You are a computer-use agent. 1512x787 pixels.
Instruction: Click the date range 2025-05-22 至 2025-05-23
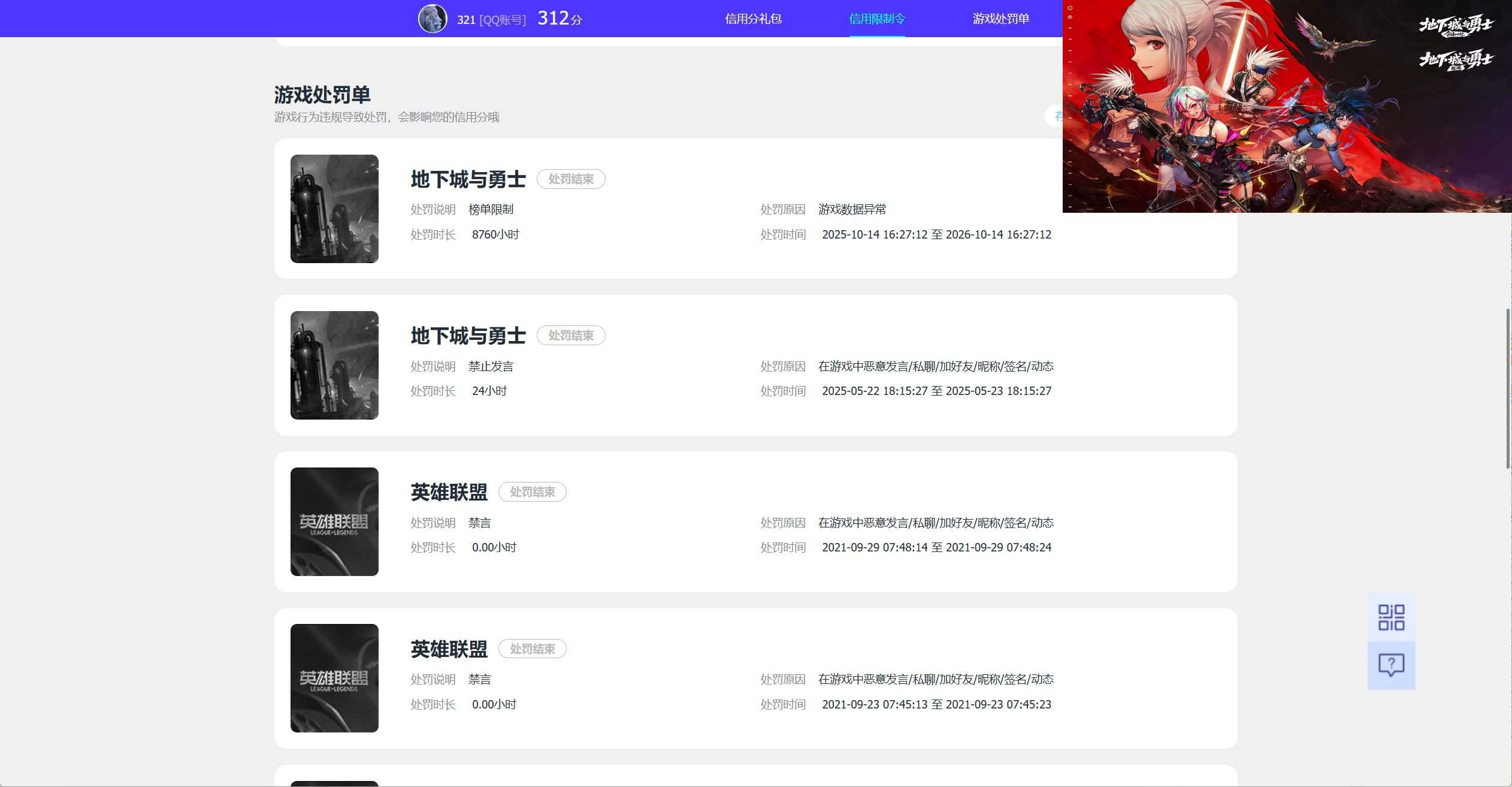pyautogui.click(x=936, y=391)
